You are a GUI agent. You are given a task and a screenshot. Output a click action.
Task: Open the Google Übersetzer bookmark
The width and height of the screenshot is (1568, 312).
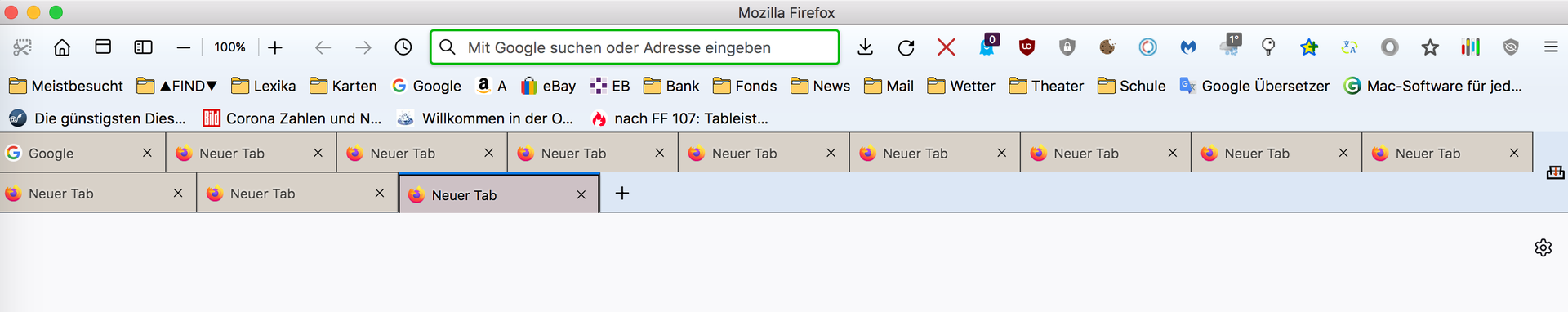pos(1254,86)
